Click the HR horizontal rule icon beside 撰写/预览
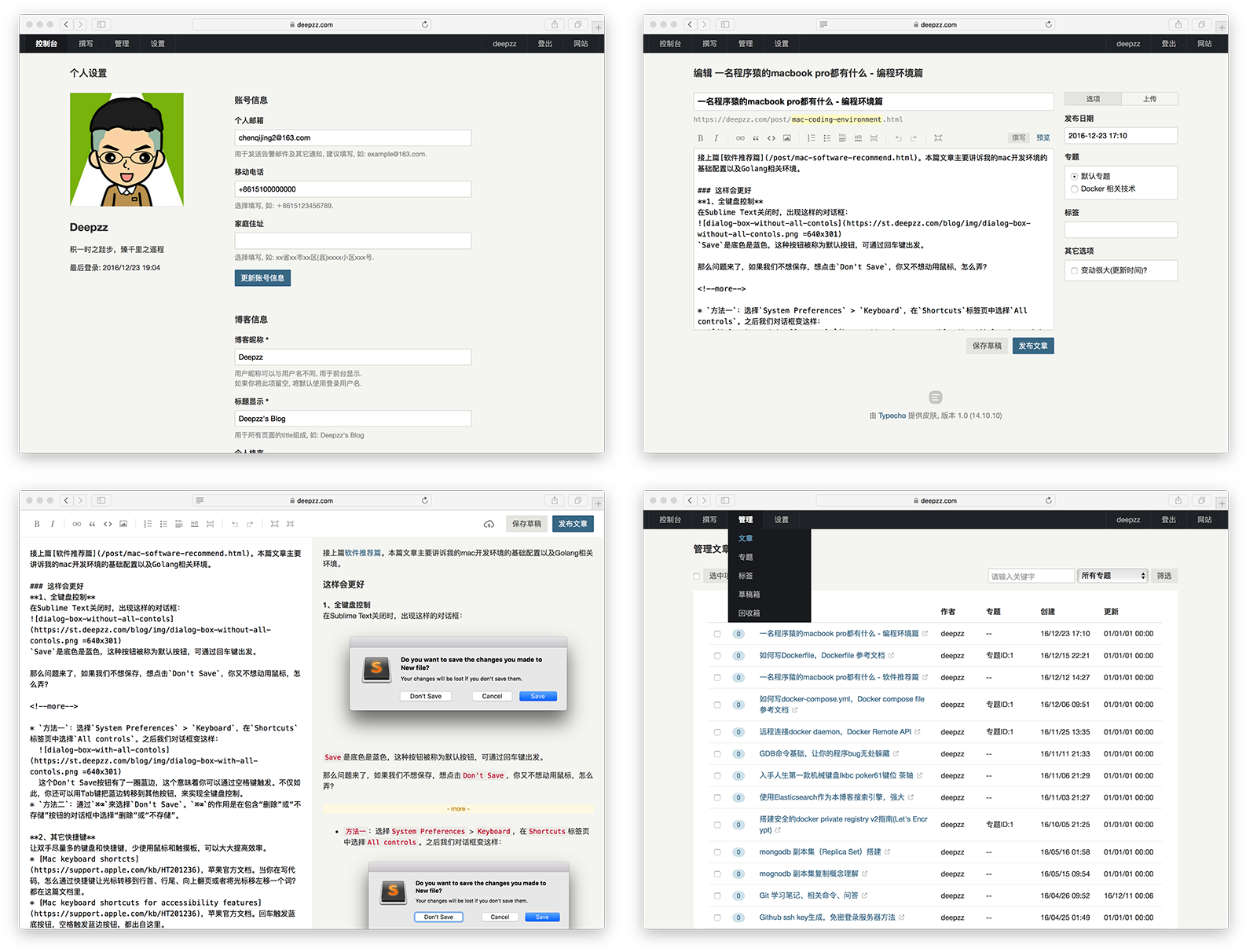Viewport: 1257px width, 952px height. [x=858, y=138]
